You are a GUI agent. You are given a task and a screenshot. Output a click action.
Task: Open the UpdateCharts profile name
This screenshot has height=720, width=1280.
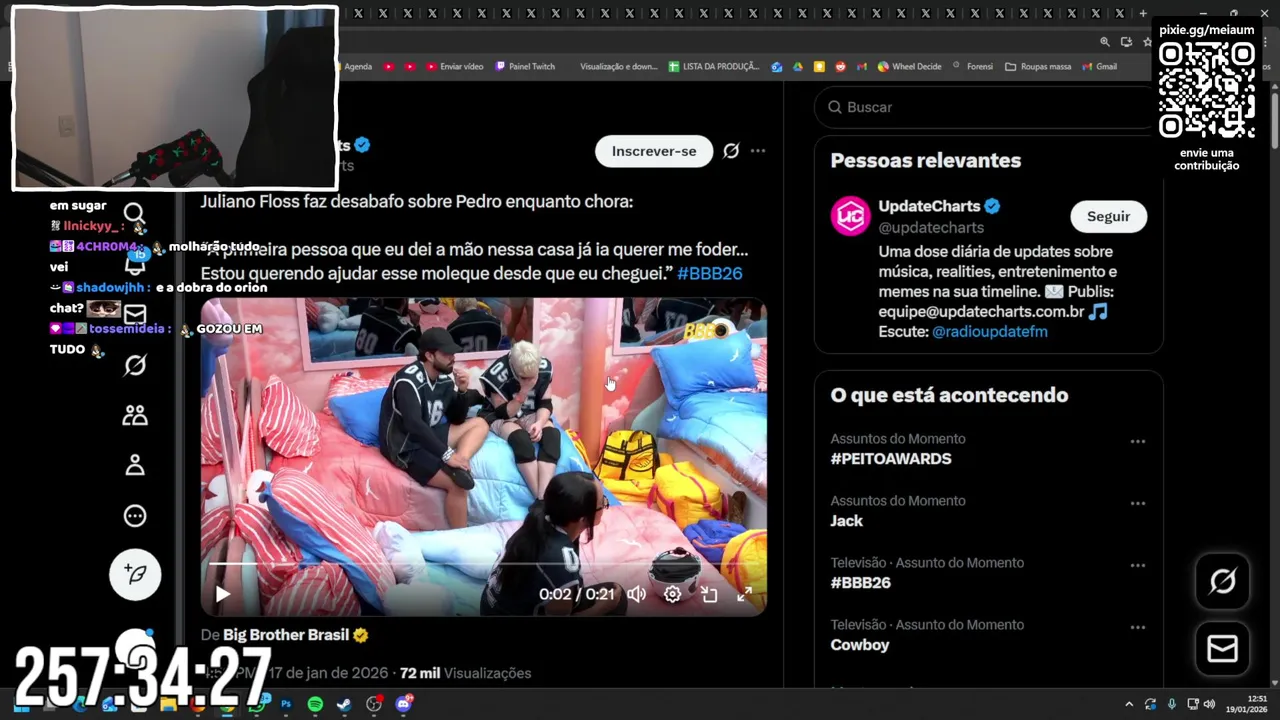tap(929, 206)
